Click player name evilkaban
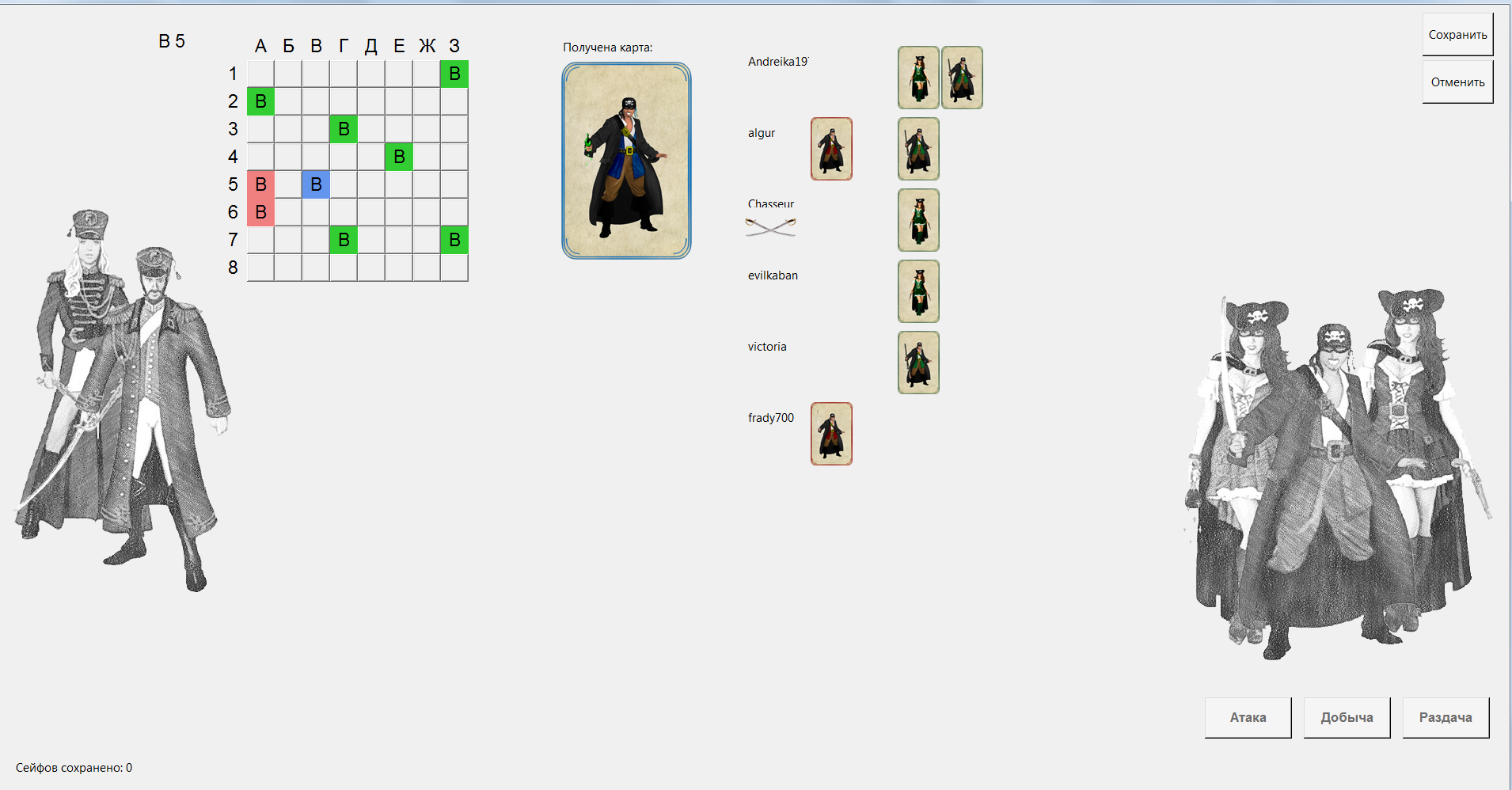Image resolution: width=1512 pixels, height=790 pixels. click(x=773, y=275)
